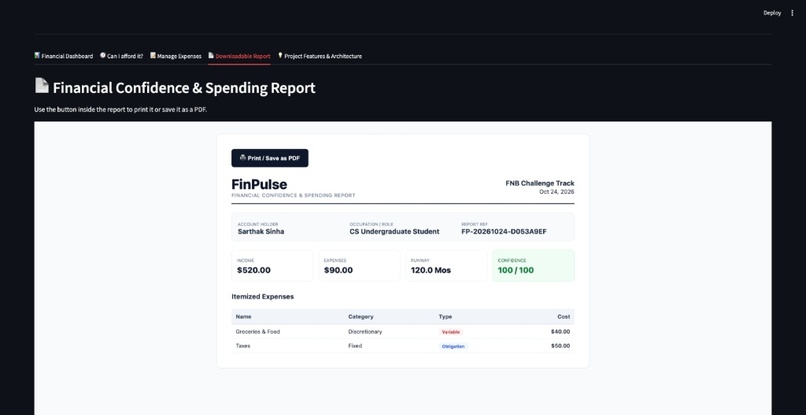Open Project Features & Architecture tab
The image size is (806, 415).
click(x=320, y=56)
